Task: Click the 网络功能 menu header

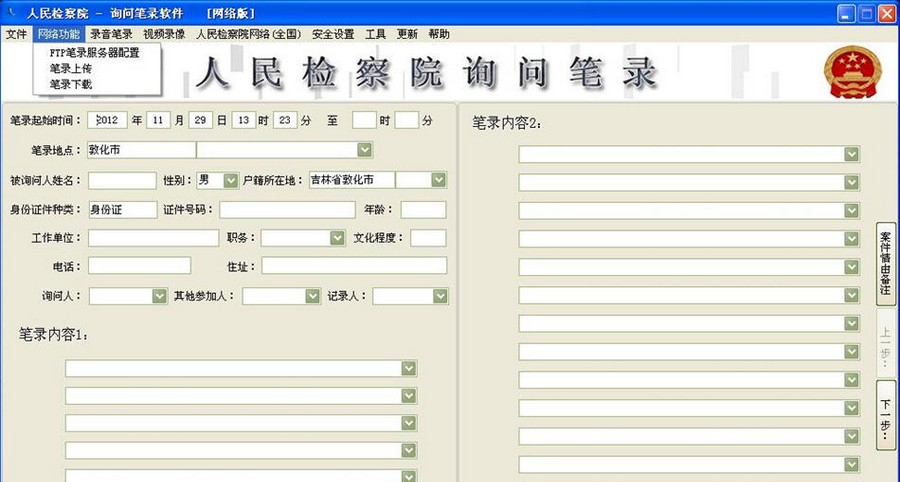Action: pyautogui.click(x=59, y=34)
